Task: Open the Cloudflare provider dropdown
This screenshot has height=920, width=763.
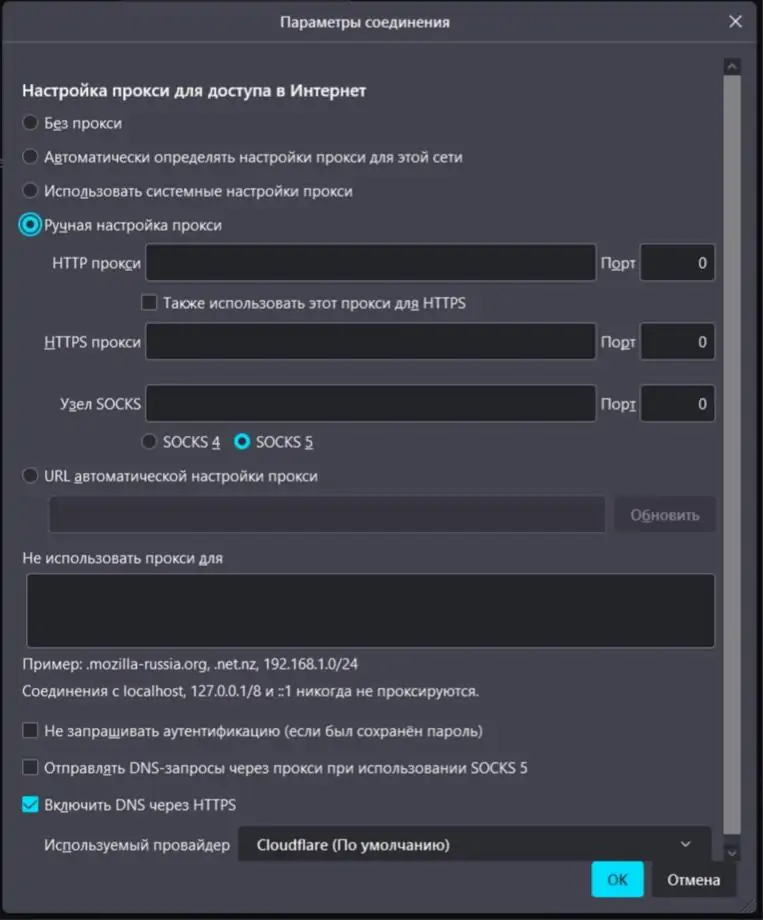Action: pos(474,844)
